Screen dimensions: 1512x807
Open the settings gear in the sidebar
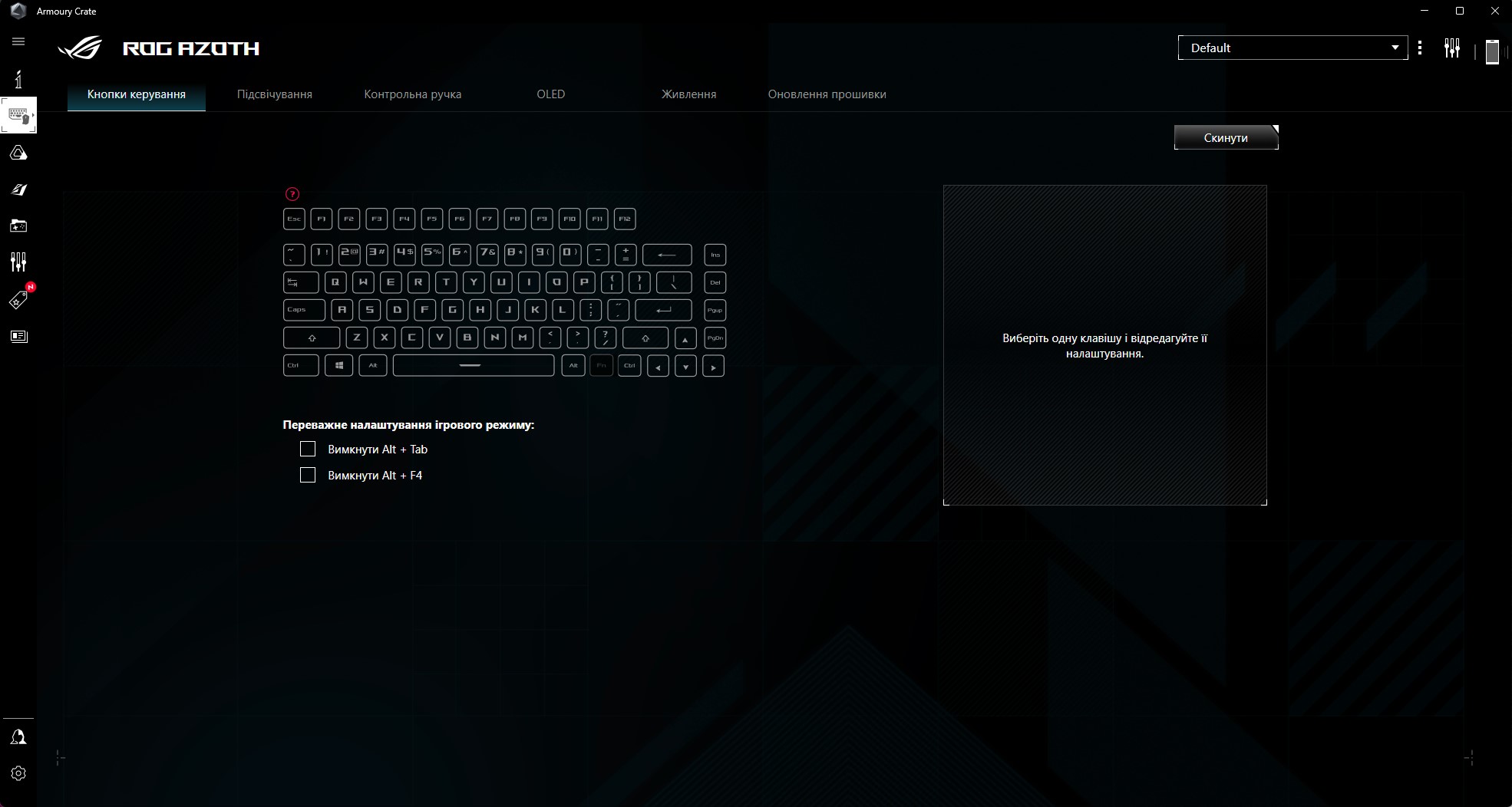(x=18, y=773)
